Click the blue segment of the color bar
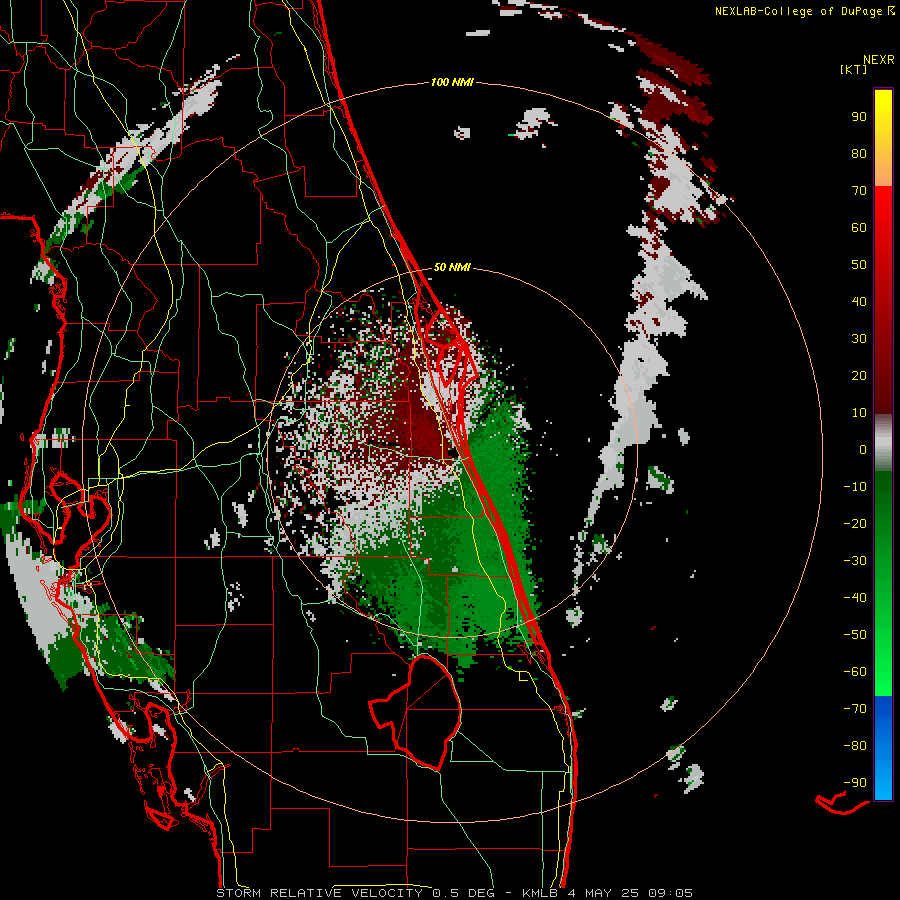 point(883,748)
